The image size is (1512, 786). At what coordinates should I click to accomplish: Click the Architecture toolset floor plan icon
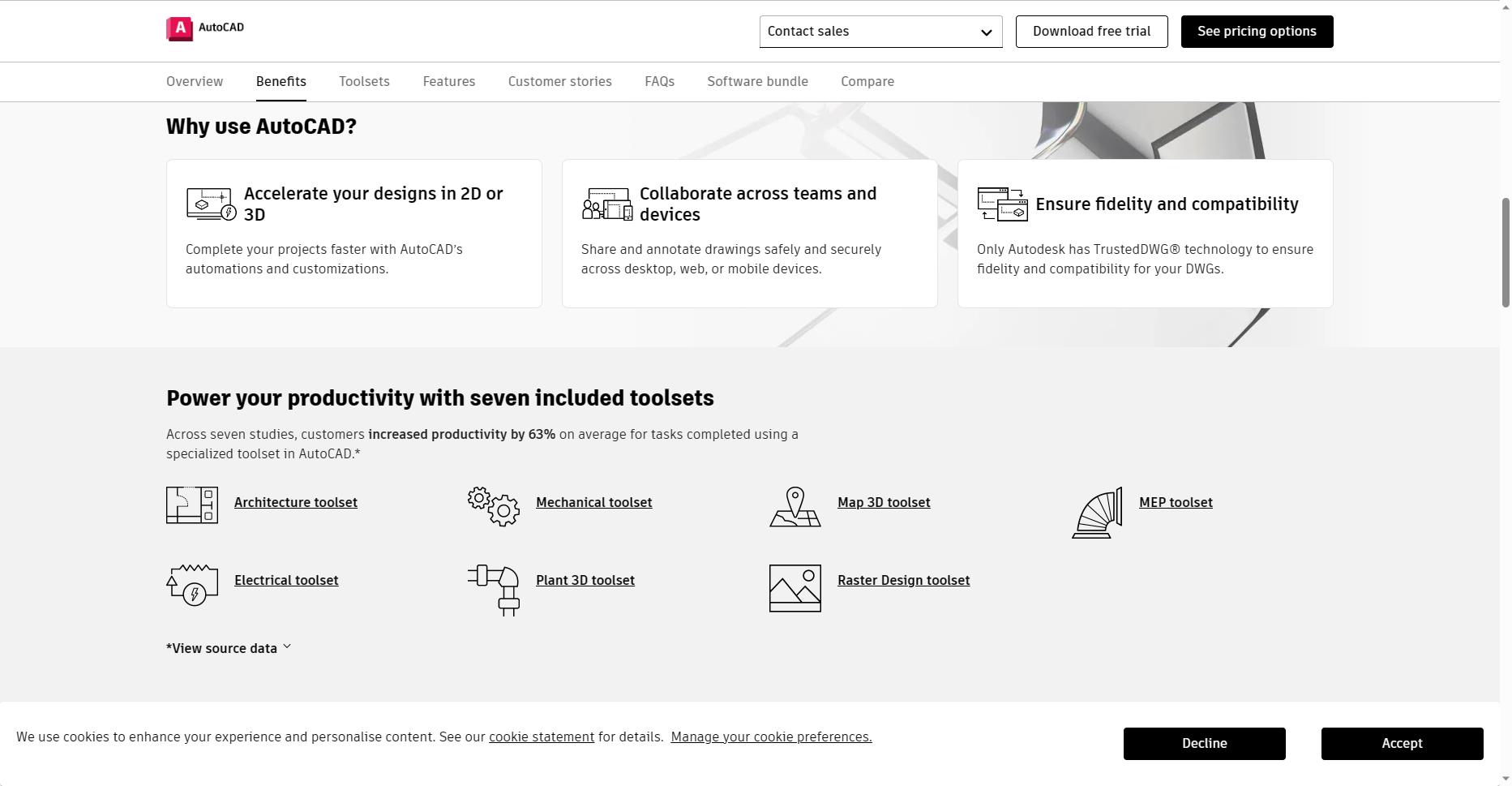tap(192, 505)
